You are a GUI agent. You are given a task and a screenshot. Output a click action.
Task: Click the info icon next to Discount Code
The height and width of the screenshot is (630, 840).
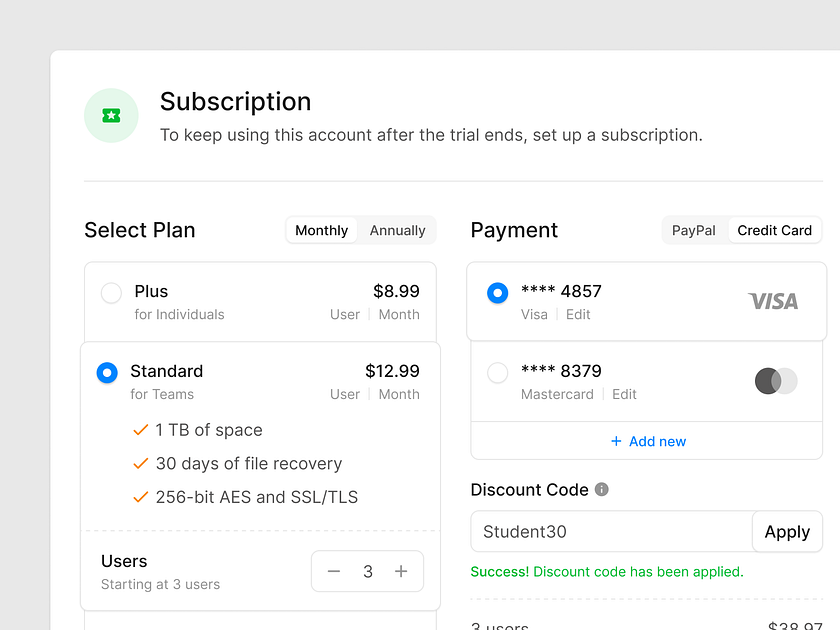[601, 489]
